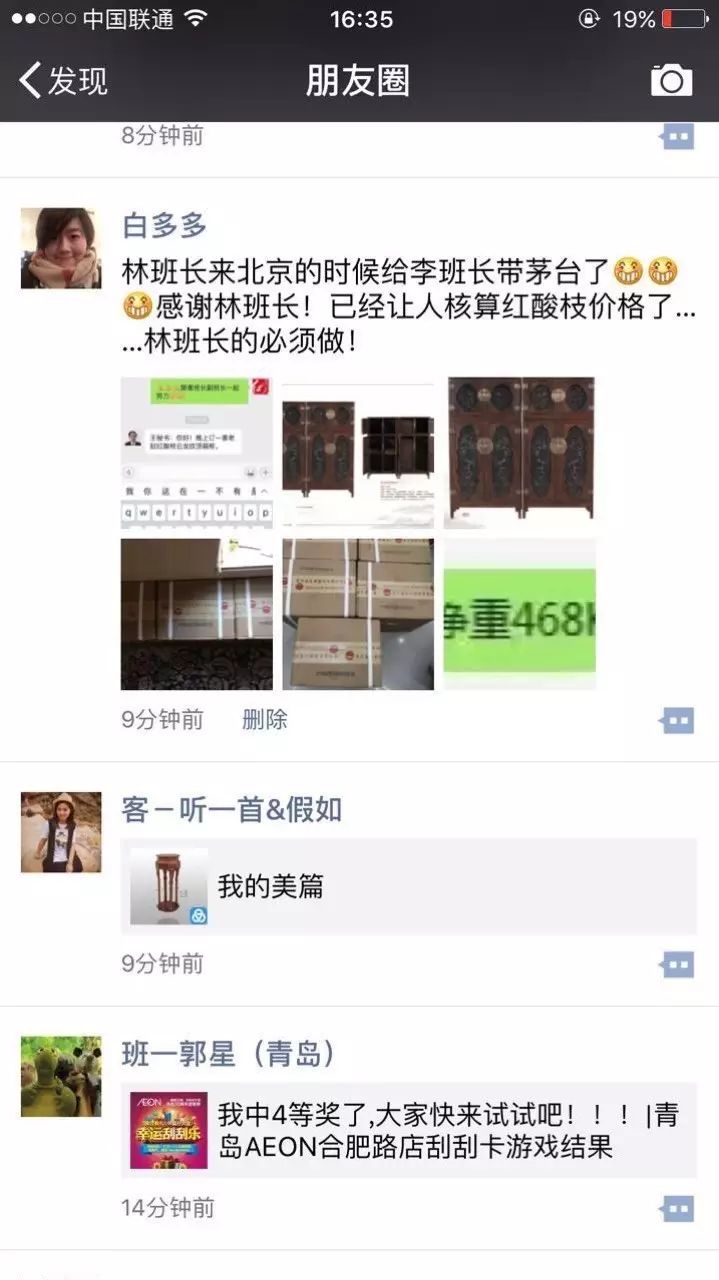Open avatar of 班一郭星（青岛）
This screenshot has width=719, height=1280.
[x=61, y=1077]
